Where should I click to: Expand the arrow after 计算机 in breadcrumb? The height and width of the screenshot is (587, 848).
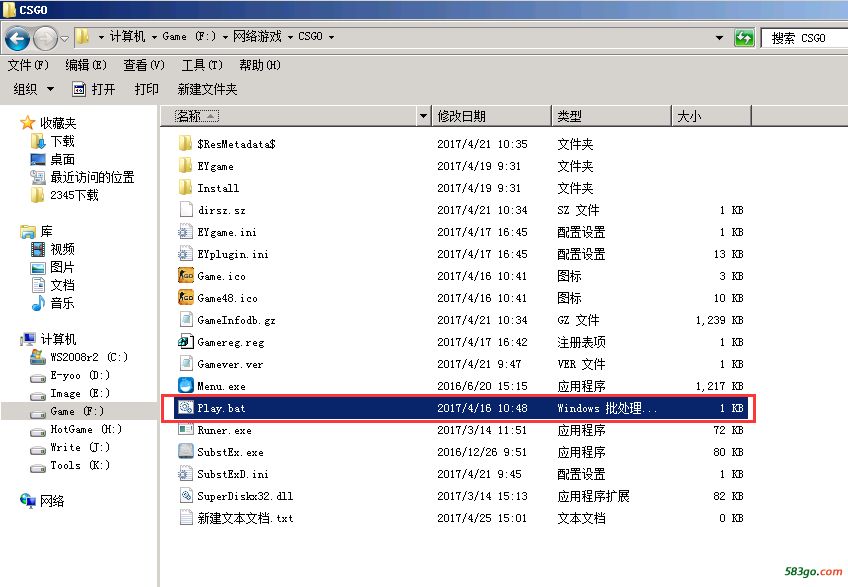pos(154,37)
